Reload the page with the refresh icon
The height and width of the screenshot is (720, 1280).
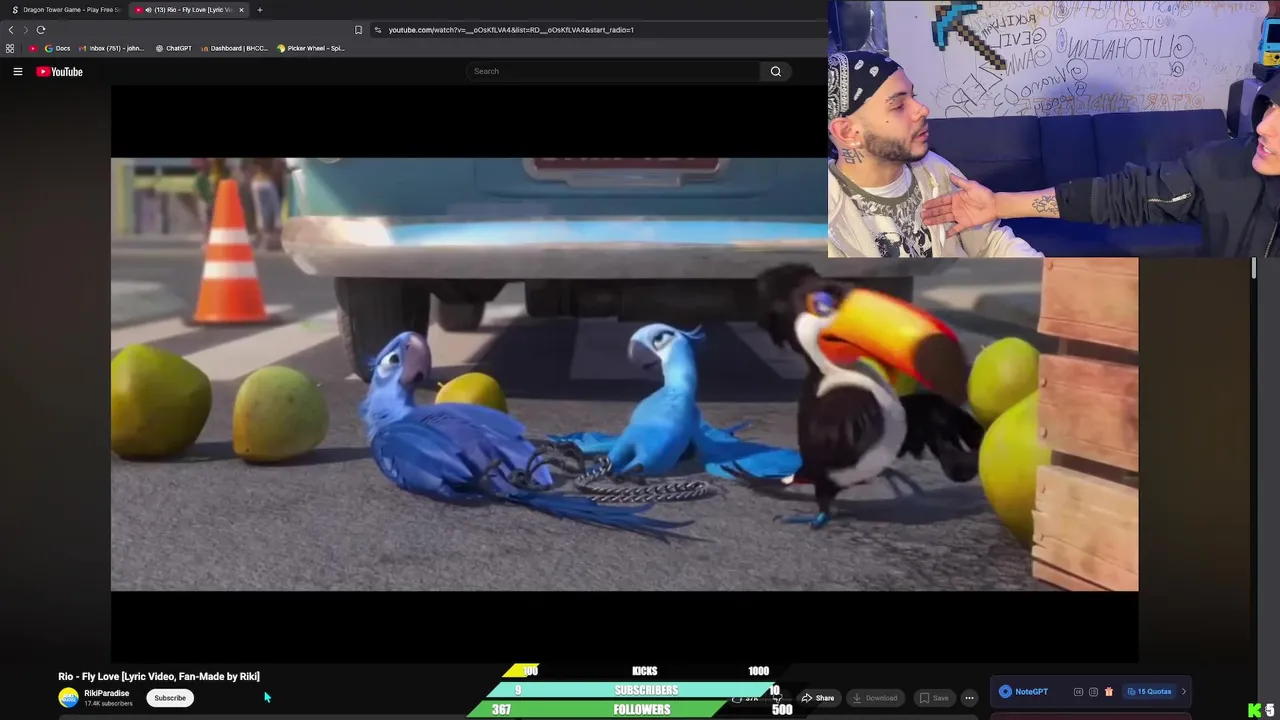pos(41,30)
